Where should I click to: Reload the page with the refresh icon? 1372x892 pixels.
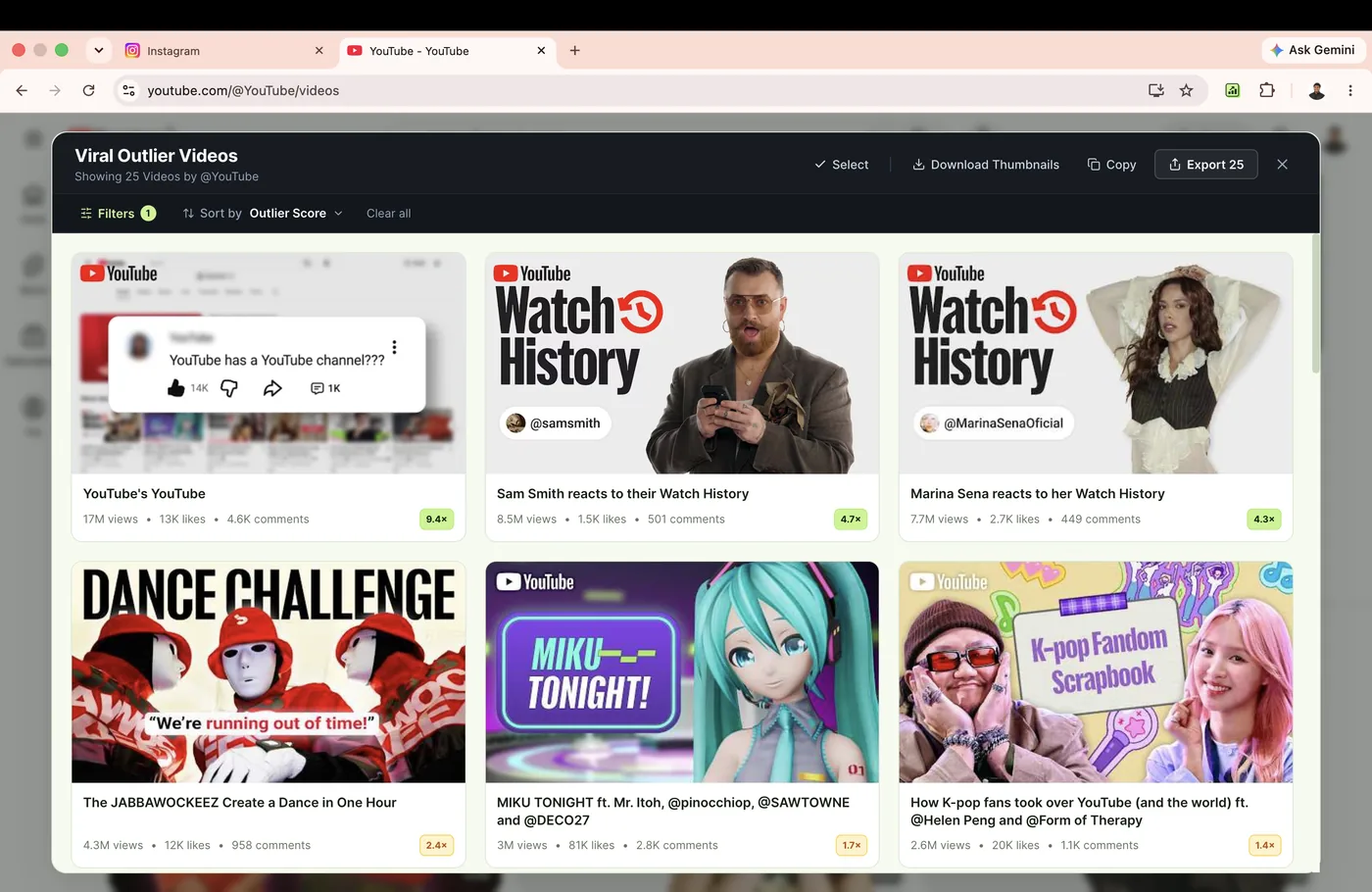(88, 90)
